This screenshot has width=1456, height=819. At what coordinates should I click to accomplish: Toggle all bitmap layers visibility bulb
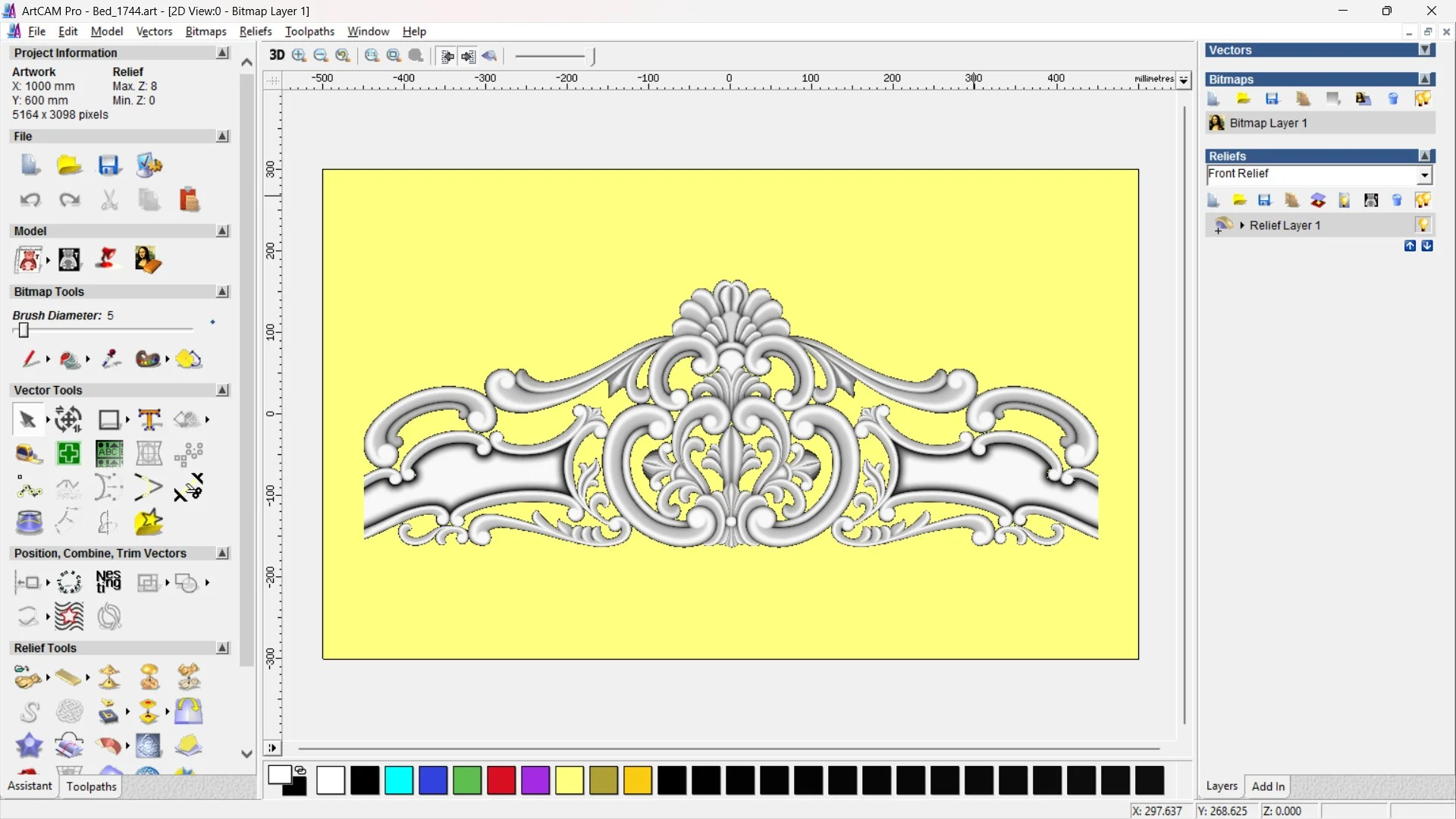pyautogui.click(x=1423, y=99)
